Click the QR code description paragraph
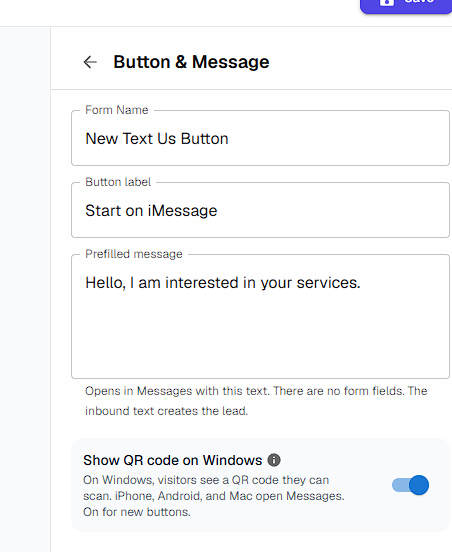 pos(214,496)
